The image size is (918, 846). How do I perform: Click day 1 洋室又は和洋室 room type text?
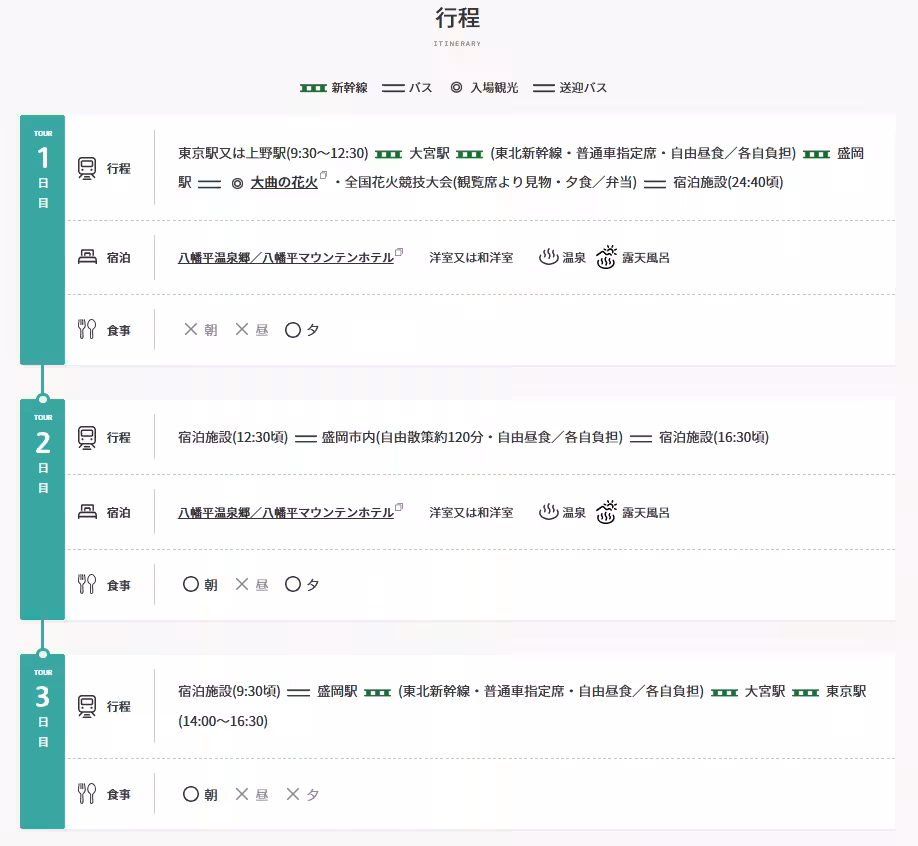click(471, 258)
